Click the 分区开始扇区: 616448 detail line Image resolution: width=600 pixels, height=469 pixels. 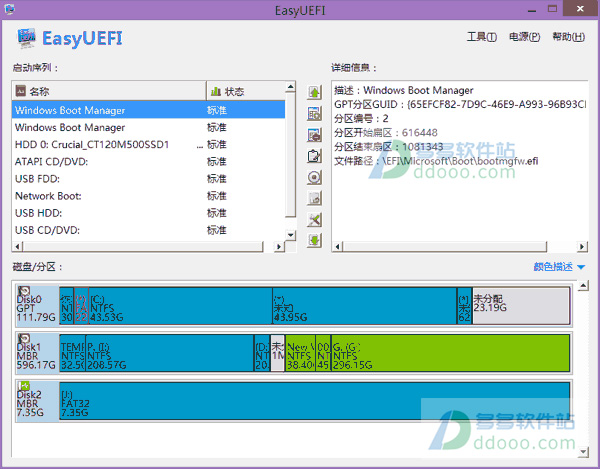(385, 133)
